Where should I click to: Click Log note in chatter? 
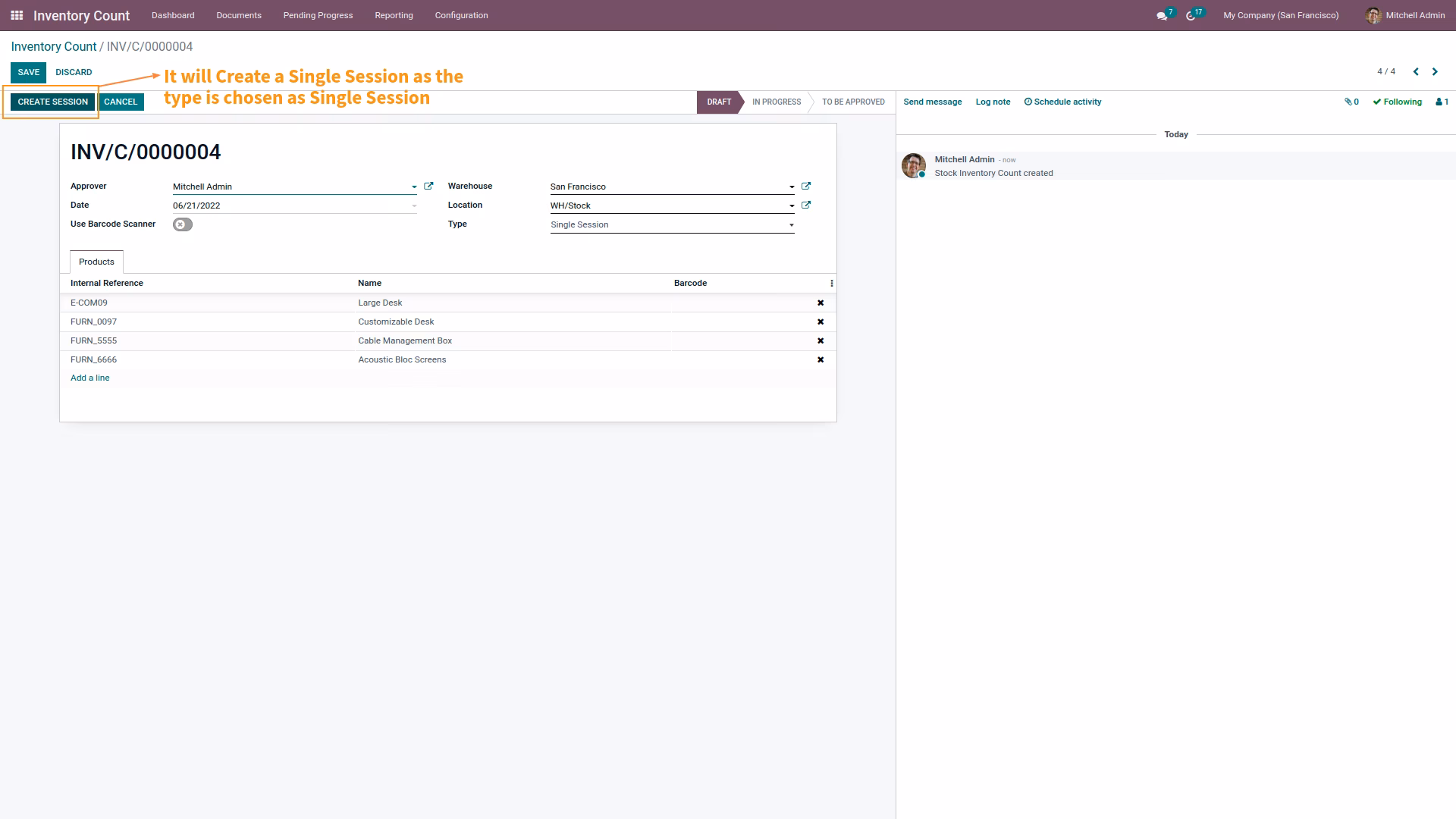993,102
